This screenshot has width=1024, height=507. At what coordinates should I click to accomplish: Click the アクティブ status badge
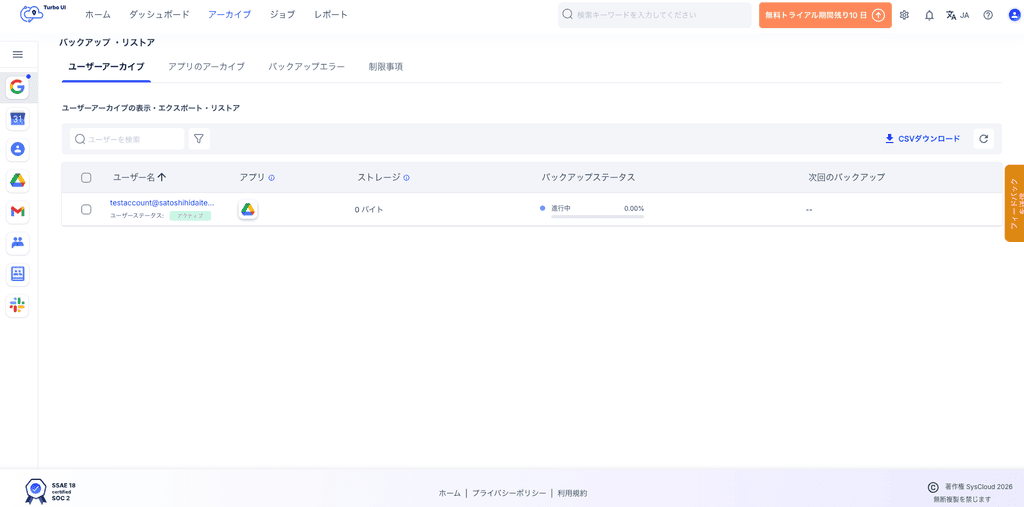tap(190, 216)
